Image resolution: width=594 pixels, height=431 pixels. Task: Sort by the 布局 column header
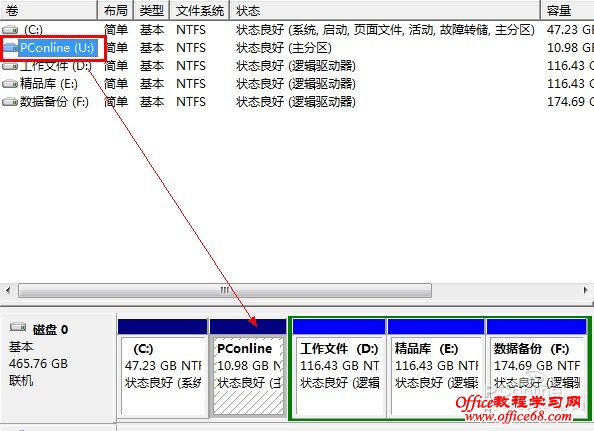click(116, 10)
